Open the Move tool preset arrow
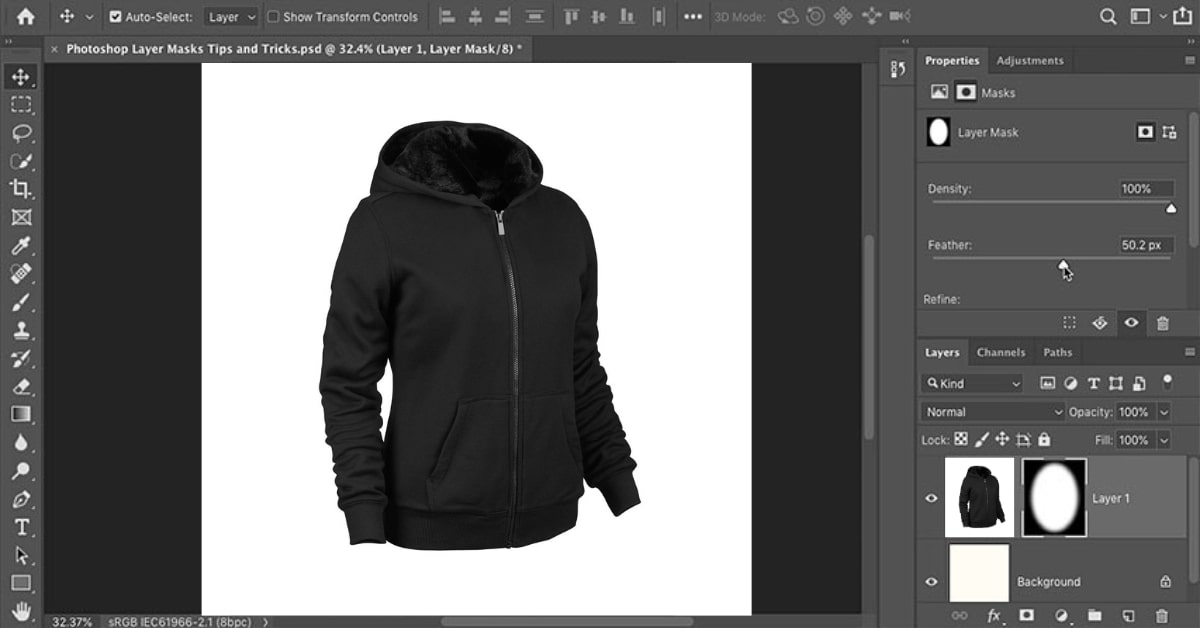 (90, 17)
